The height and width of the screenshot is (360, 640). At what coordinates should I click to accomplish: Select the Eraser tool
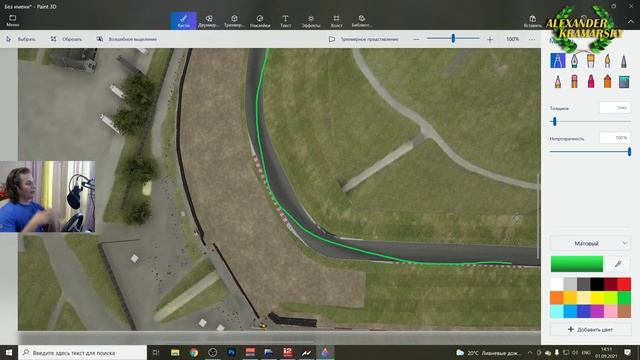pyautogui.click(x=574, y=81)
